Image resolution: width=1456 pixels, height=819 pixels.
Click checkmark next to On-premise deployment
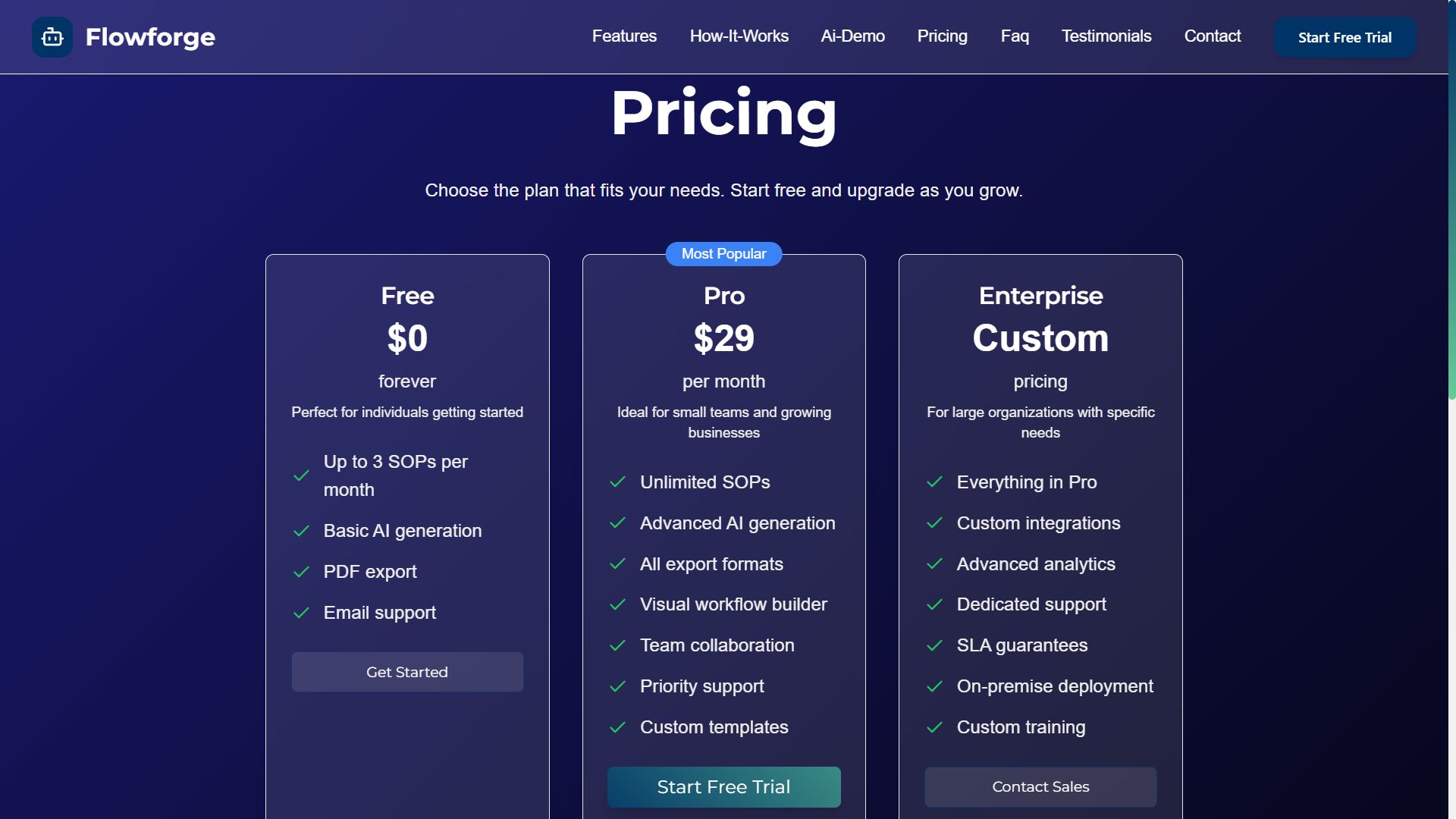[934, 686]
